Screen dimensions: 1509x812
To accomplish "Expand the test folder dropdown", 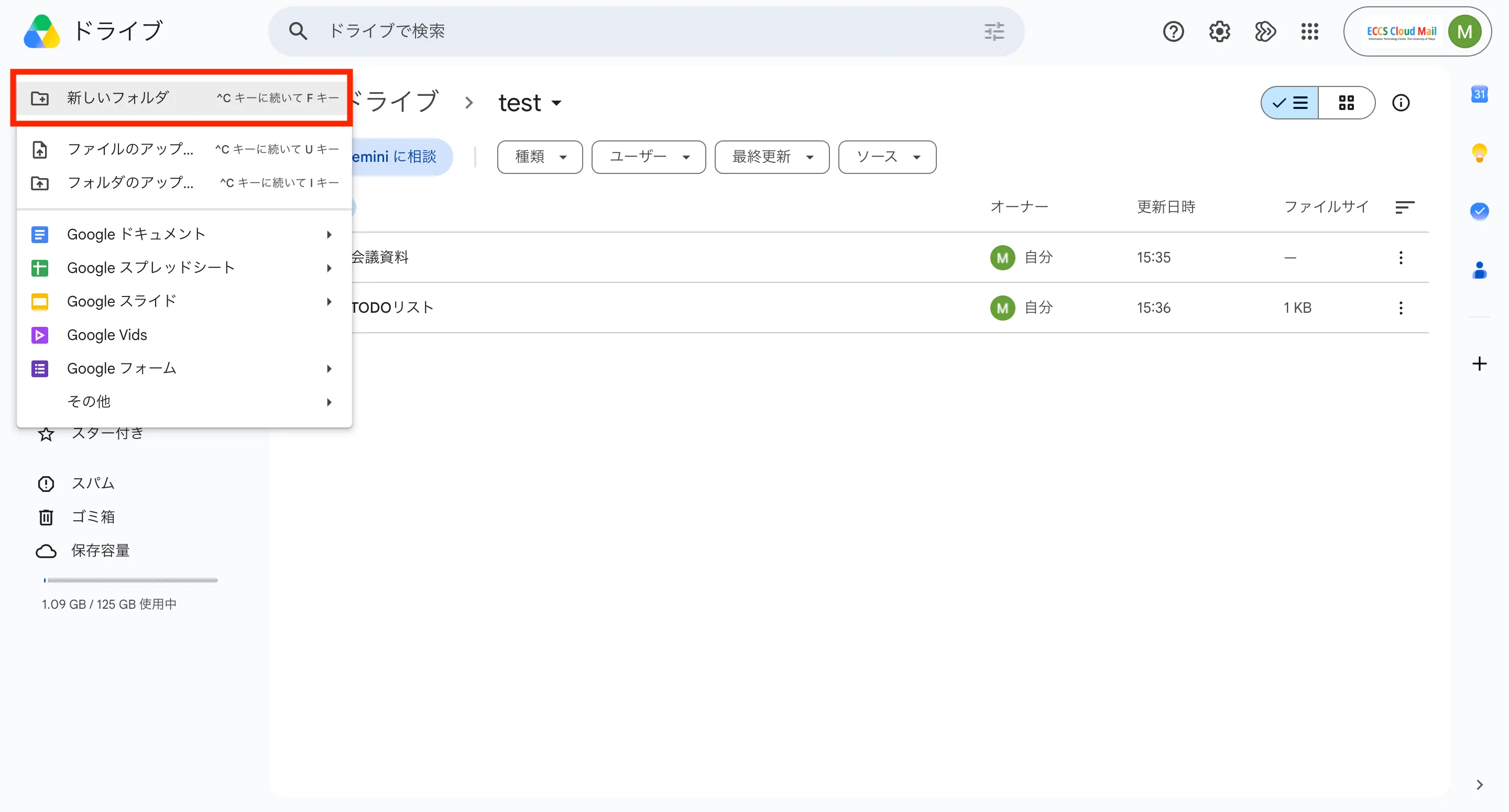I will point(556,104).
